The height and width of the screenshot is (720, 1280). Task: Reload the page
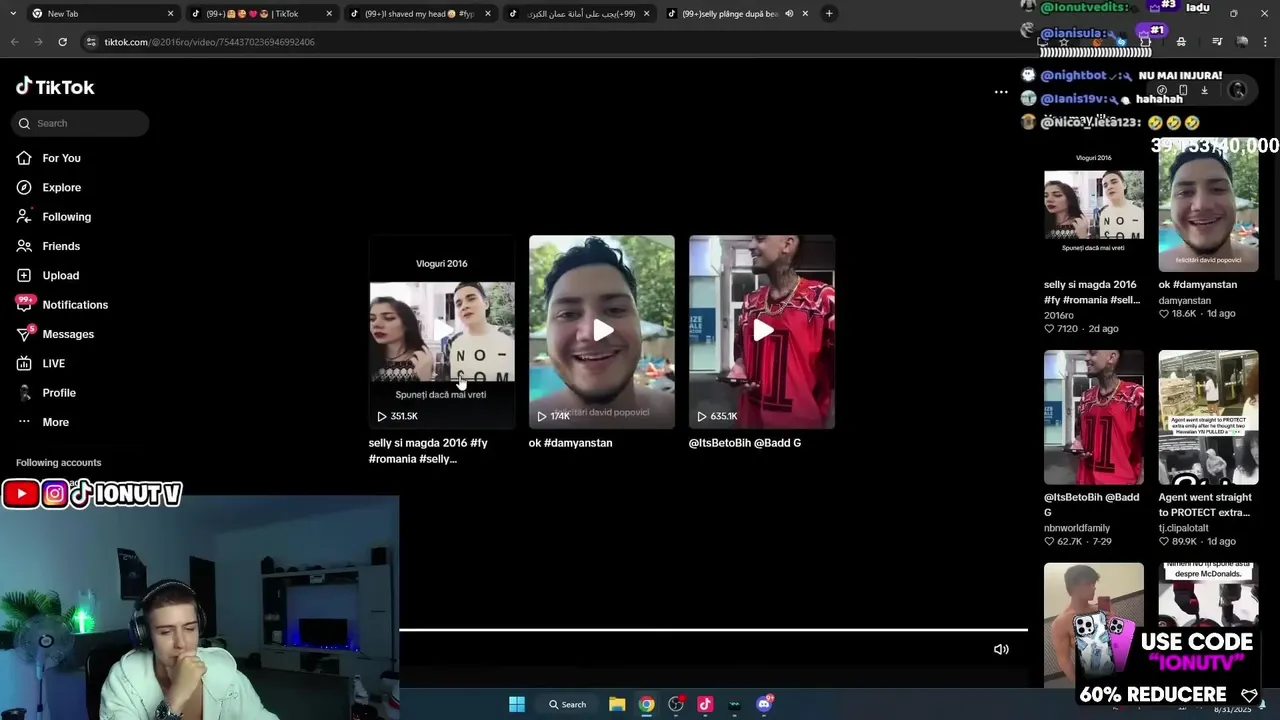tap(62, 42)
